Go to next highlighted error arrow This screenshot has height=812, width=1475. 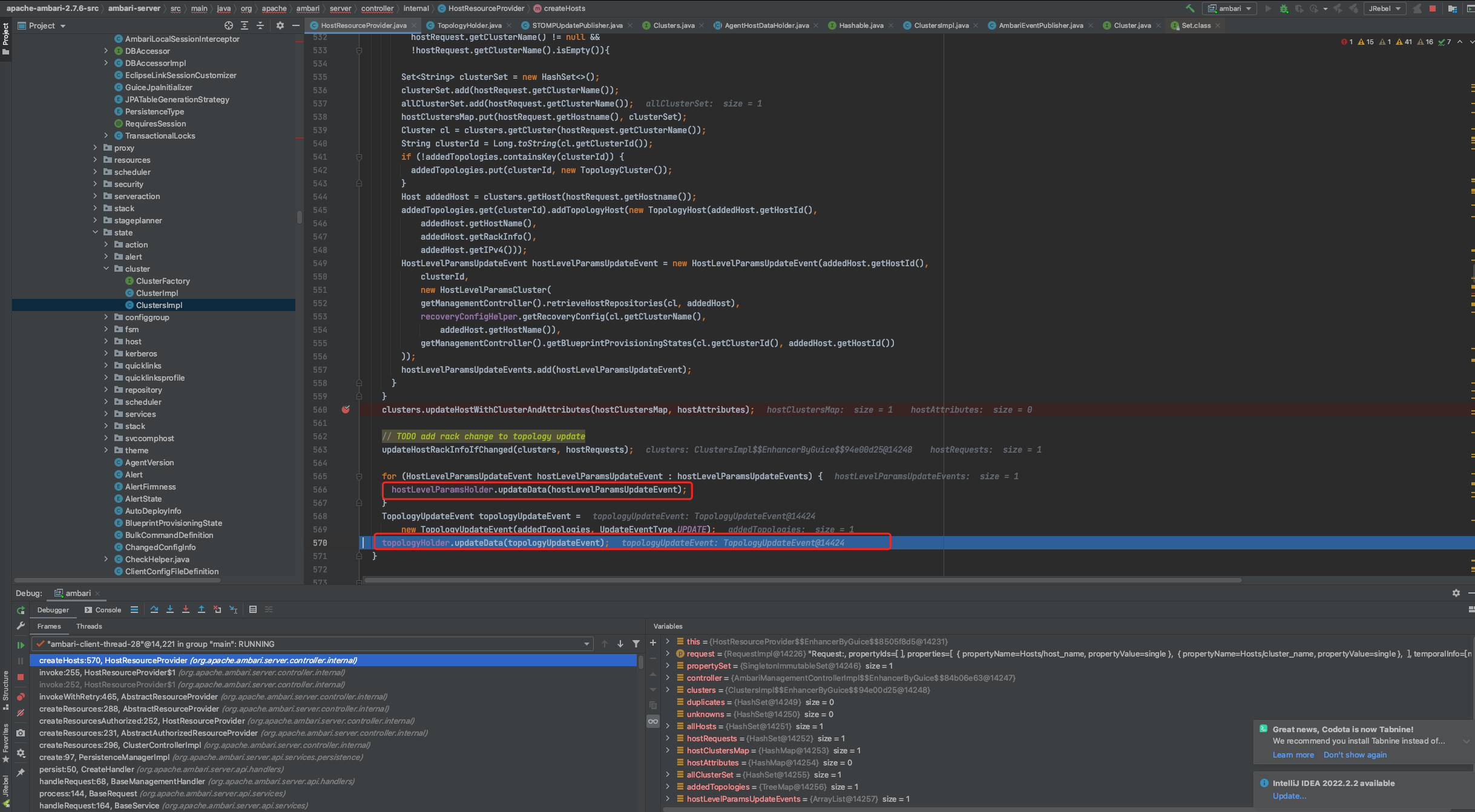click(x=1471, y=42)
